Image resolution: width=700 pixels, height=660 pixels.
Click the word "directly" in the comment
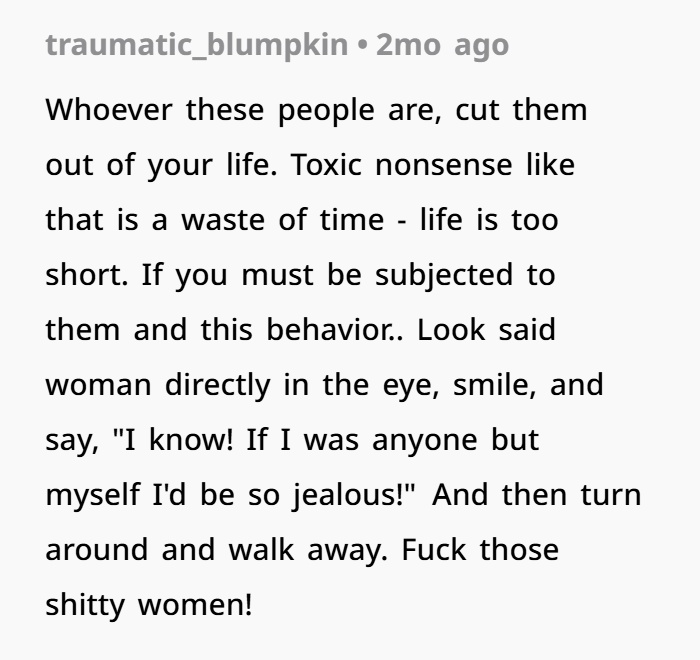(x=218, y=384)
